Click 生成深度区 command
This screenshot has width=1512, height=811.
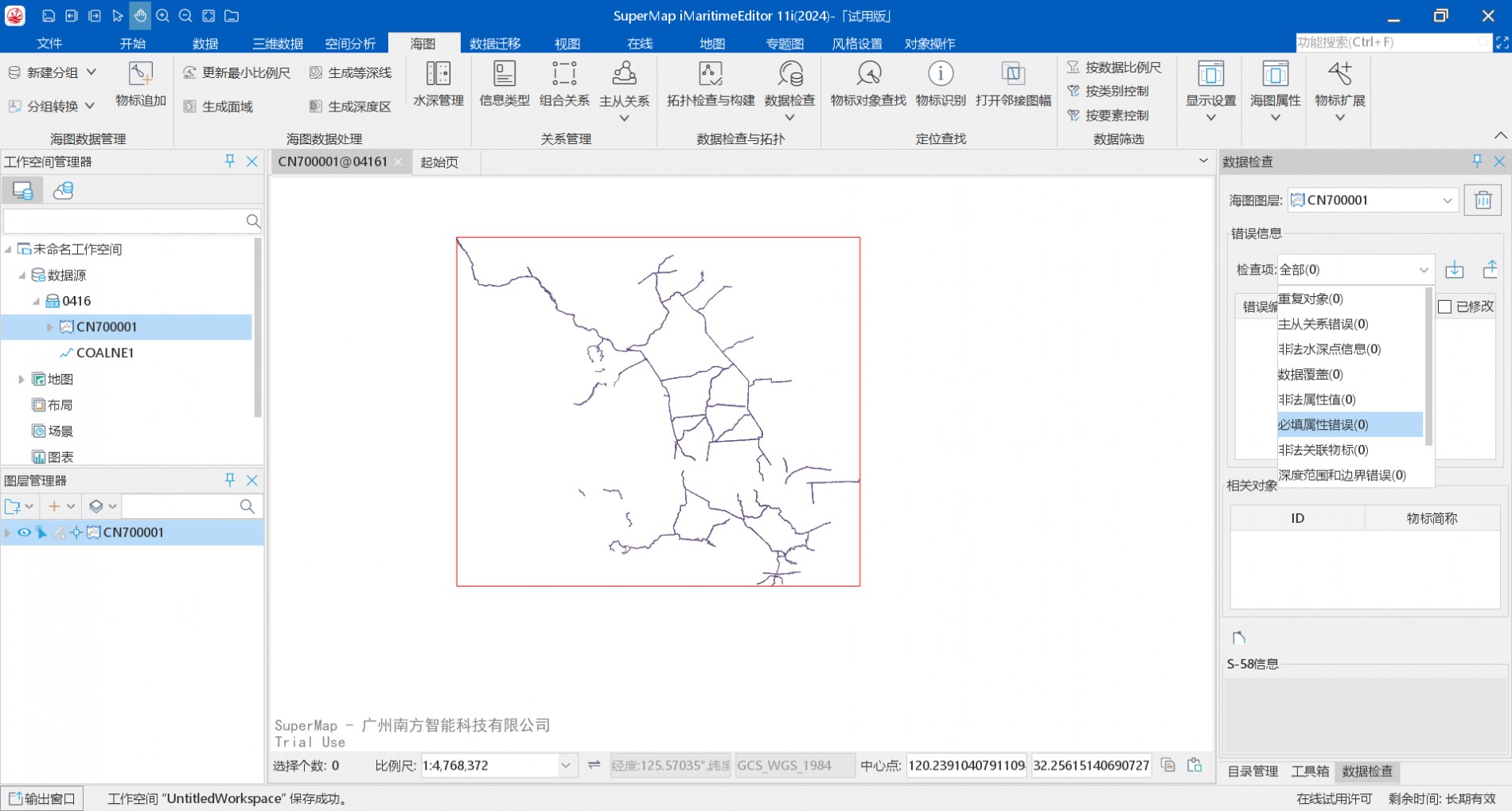click(350, 107)
